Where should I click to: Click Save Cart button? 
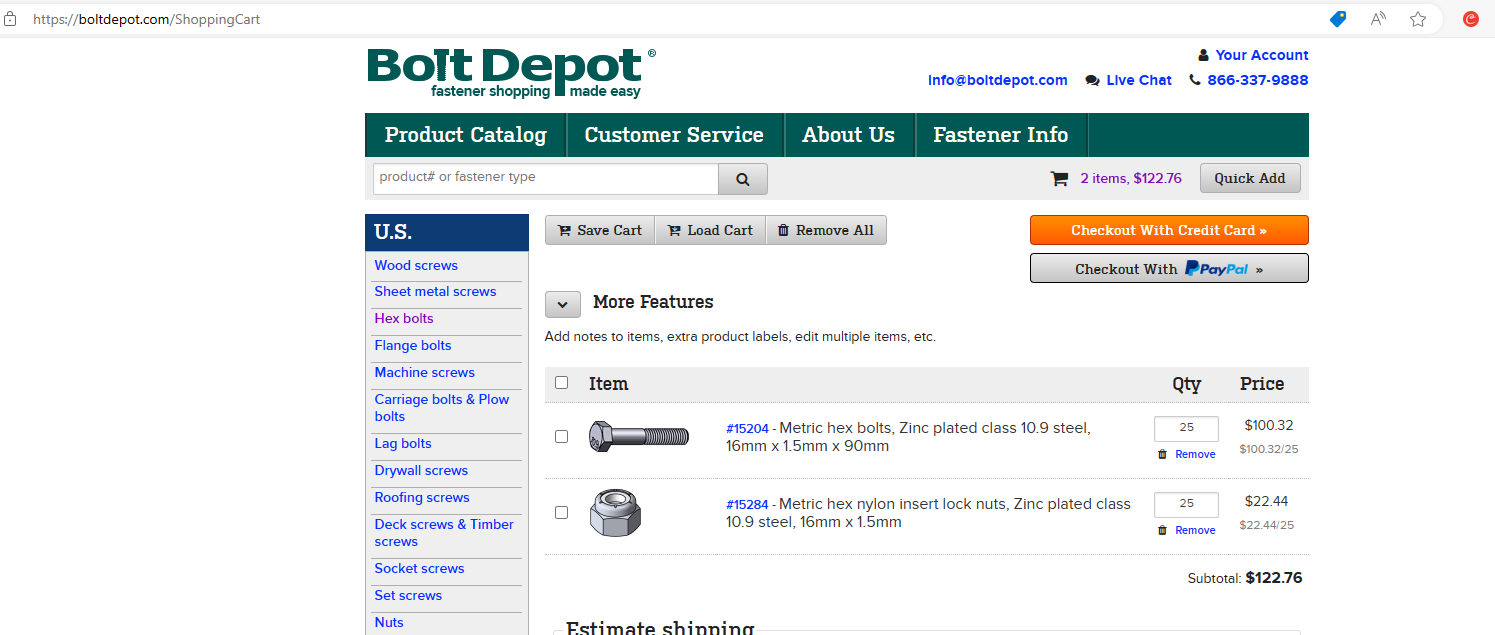click(x=600, y=230)
